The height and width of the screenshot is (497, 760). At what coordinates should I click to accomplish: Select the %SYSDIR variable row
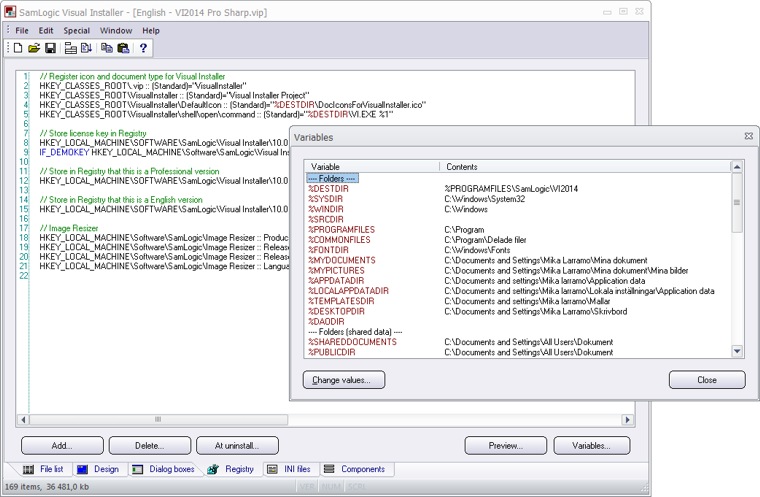pyautogui.click(x=519, y=199)
